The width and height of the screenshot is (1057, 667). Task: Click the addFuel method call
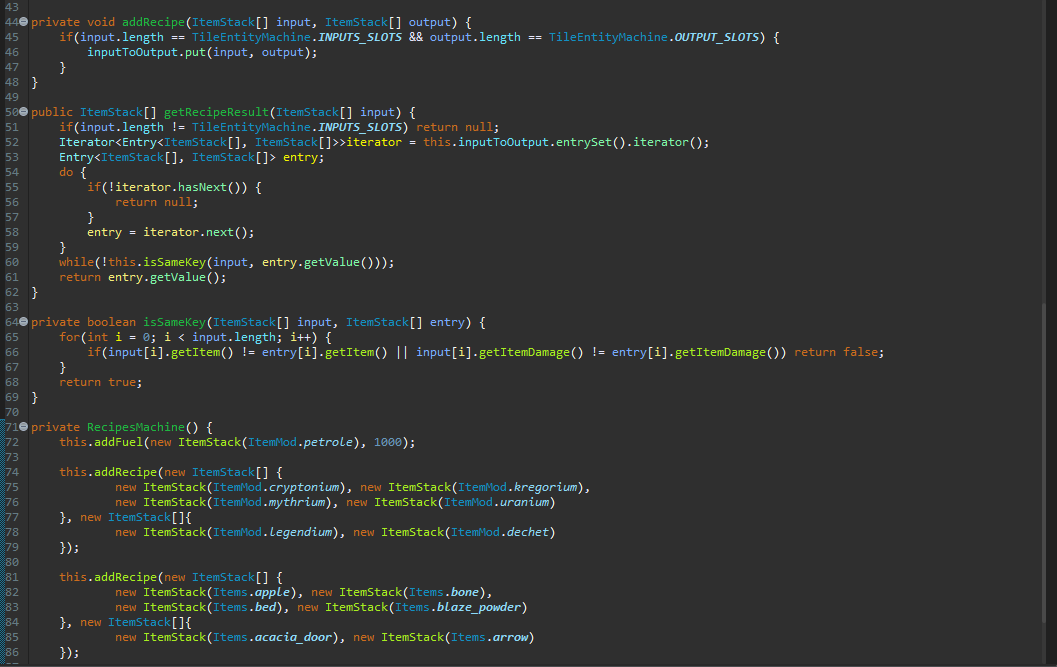coord(120,442)
